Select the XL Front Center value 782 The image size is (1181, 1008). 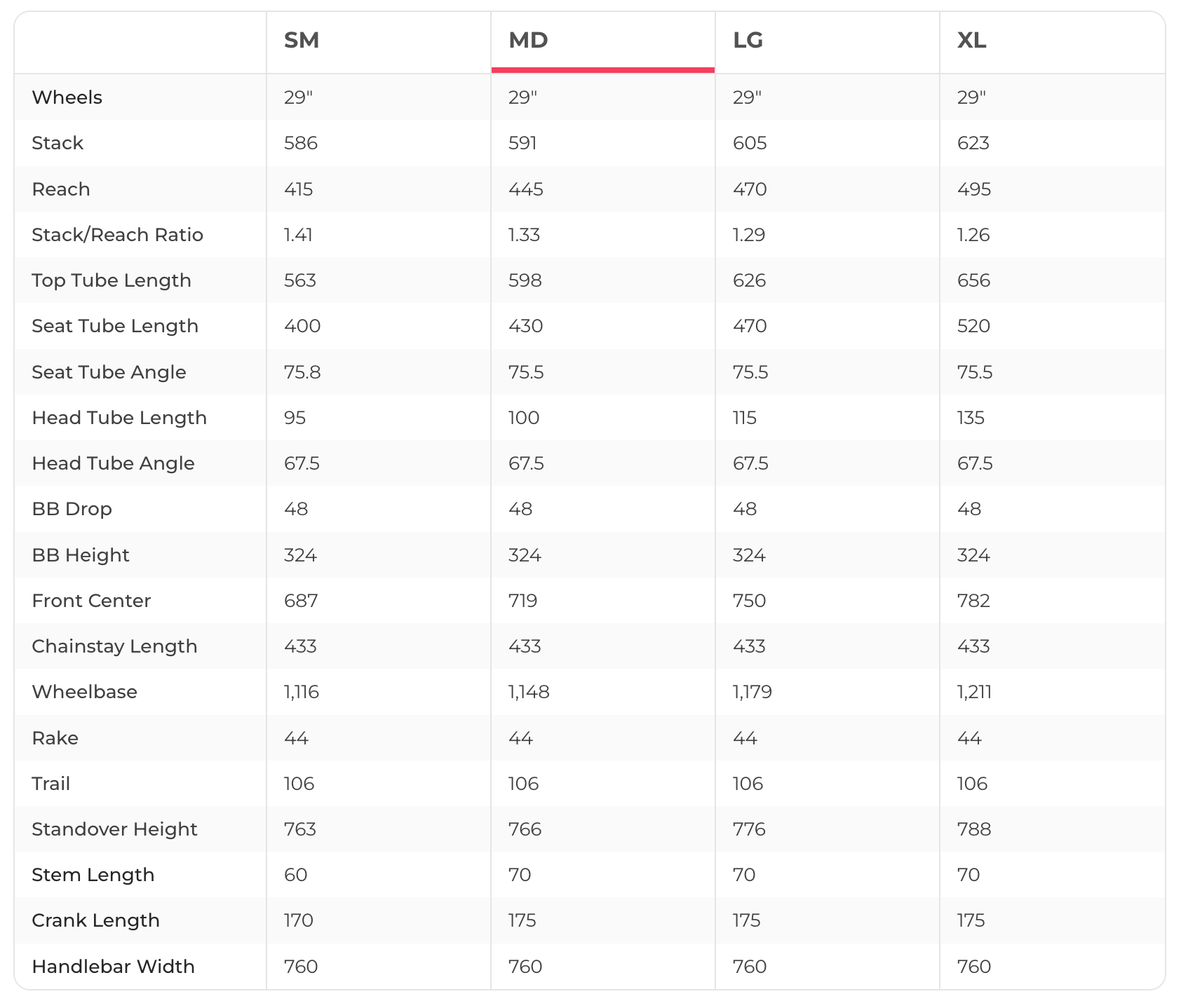coord(973,601)
